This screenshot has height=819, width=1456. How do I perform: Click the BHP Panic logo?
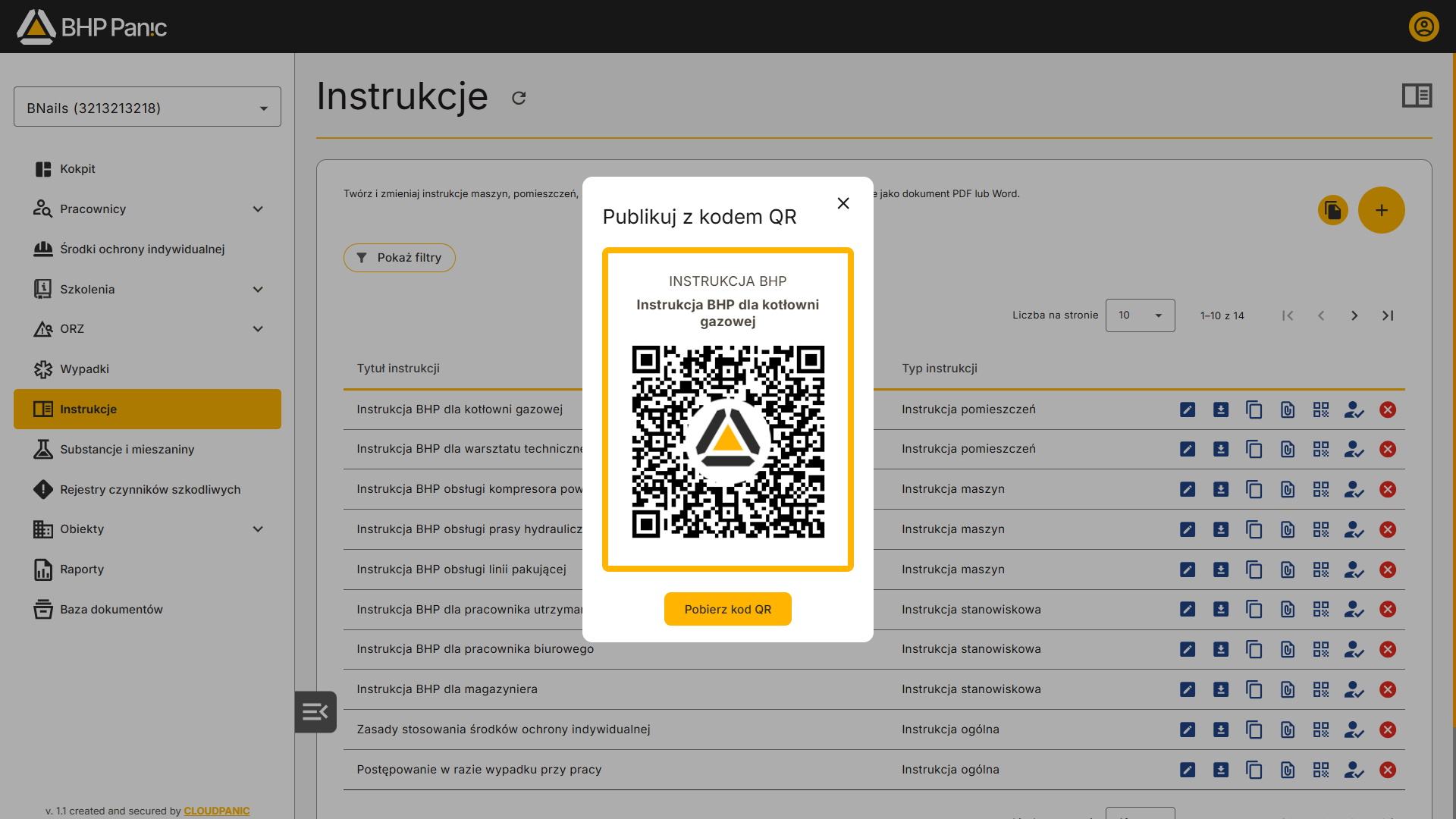pos(92,27)
